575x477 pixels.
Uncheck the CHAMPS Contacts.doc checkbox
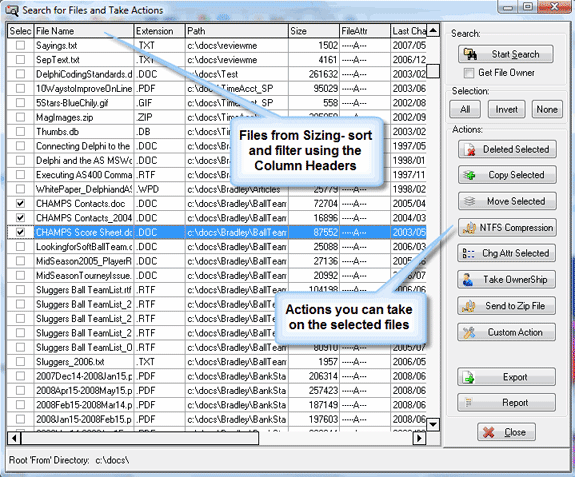tap(21, 203)
